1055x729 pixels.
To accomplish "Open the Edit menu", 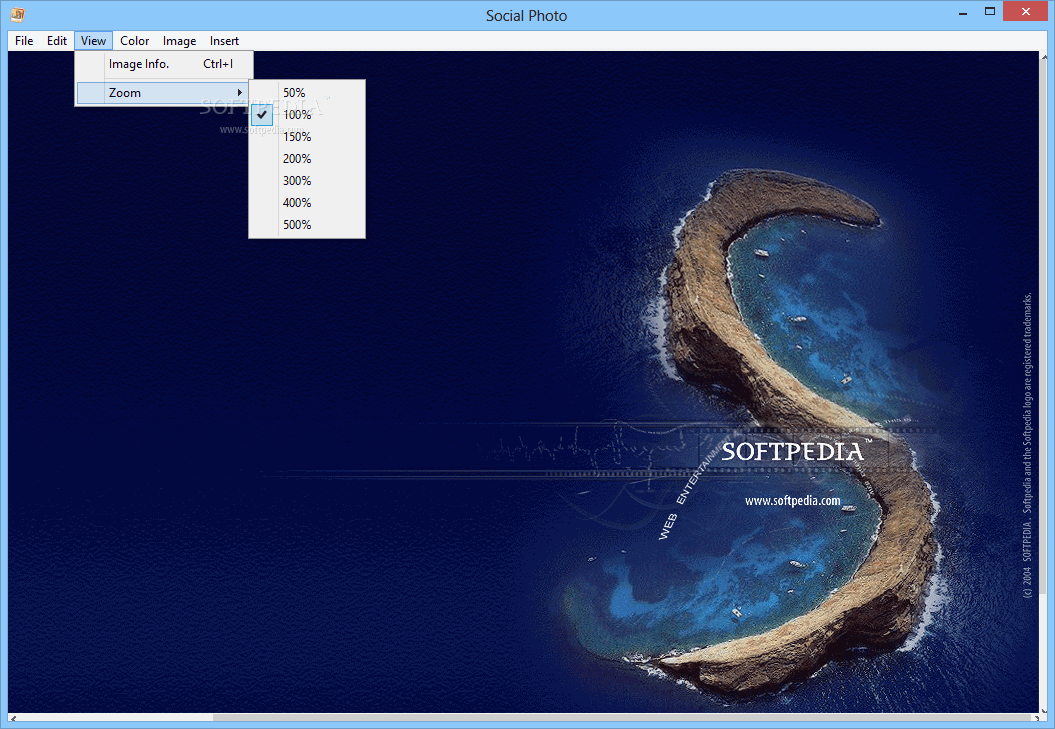I will tap(57, 41).
